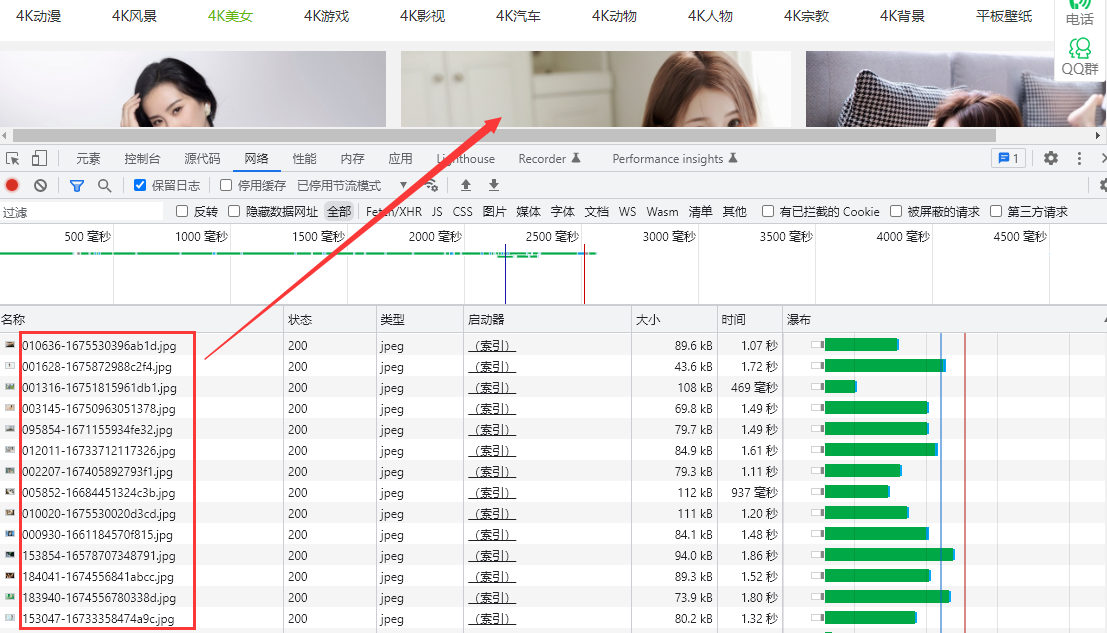The image size is (1107, 633).
Task: Focus the 过滤 filter input field
Action: 82,212
